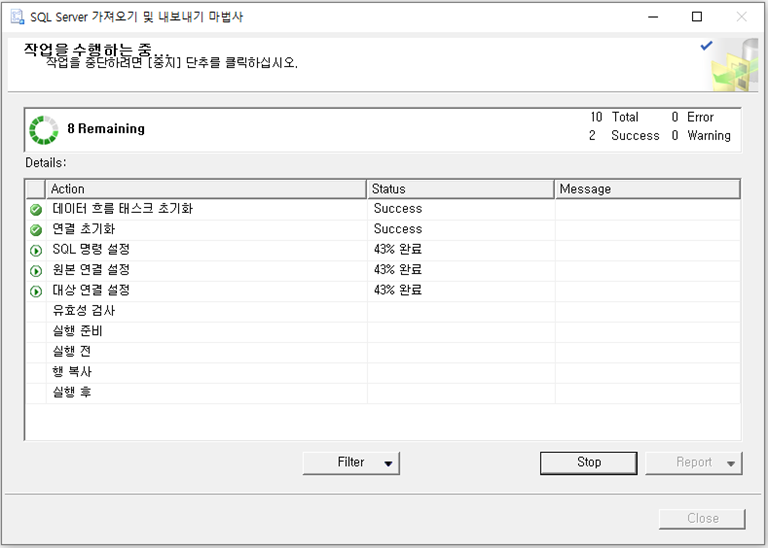Select the 실행 준비 row
Screen dimensions: 768x548
click(x=383, y=332)
